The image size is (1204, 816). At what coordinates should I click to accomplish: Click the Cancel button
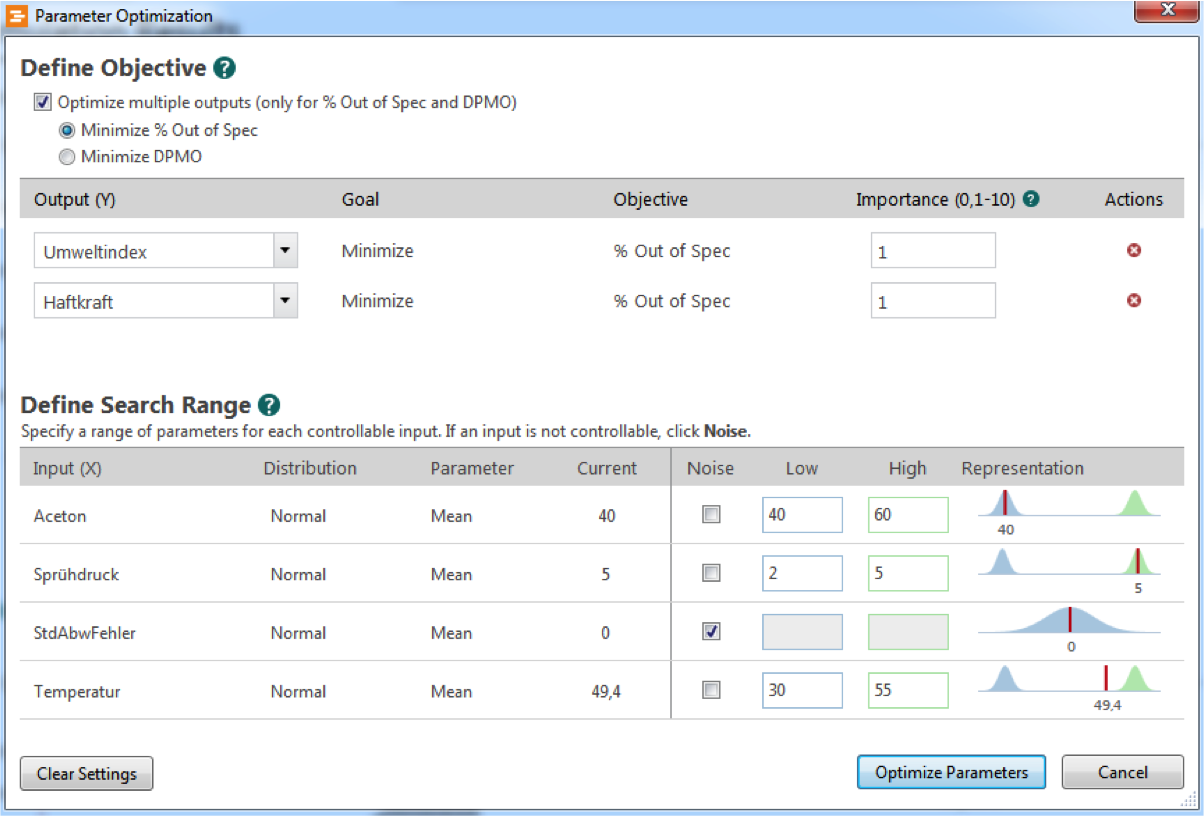[x=1122, y=772]
